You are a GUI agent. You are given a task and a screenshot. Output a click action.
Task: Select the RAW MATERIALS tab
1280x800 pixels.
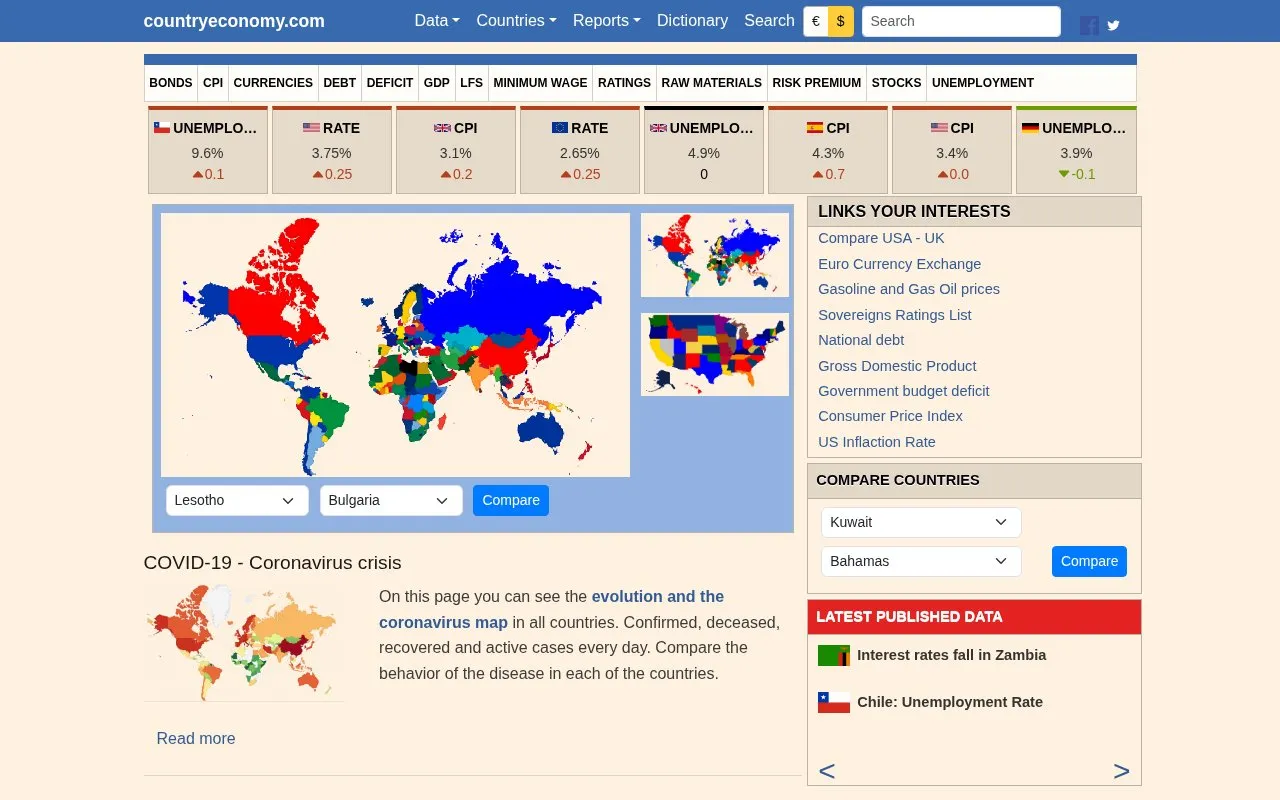tap(712, 83)
